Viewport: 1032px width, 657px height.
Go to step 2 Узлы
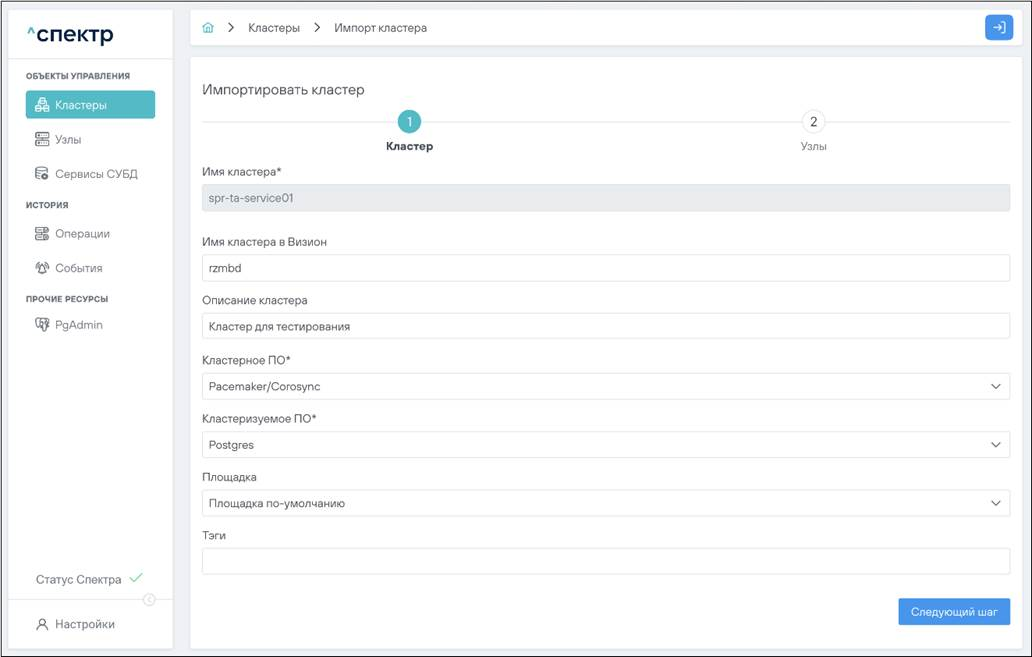click(813, 122)
